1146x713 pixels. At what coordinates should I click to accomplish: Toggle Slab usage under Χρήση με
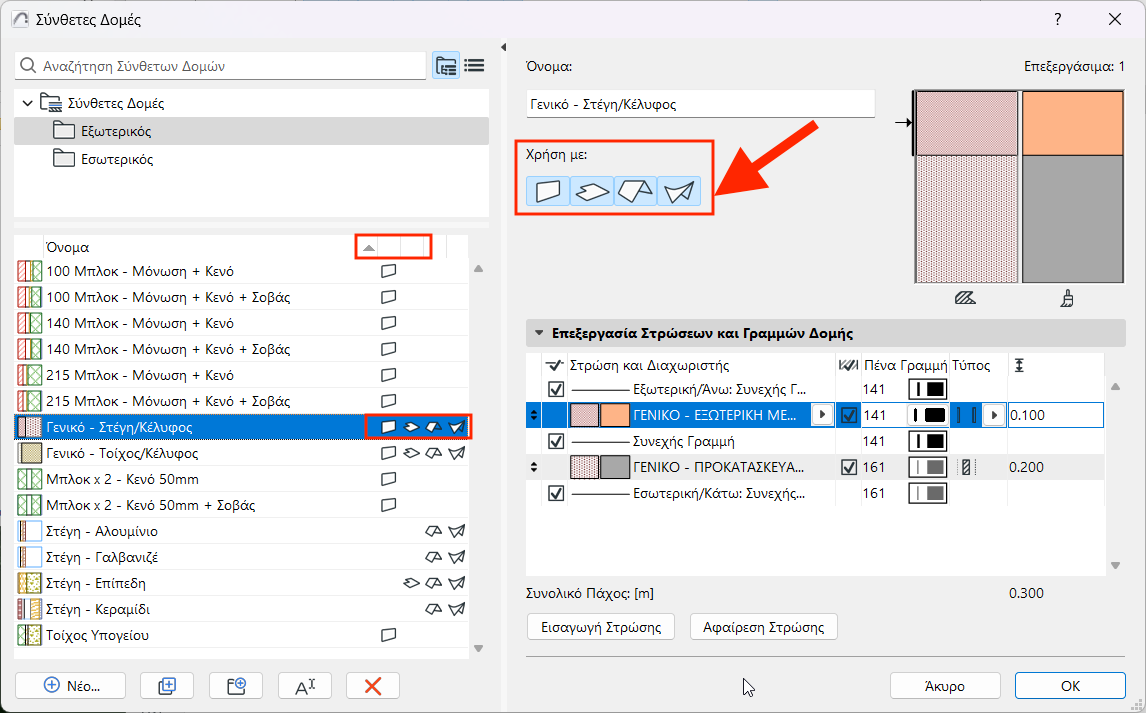592,191
